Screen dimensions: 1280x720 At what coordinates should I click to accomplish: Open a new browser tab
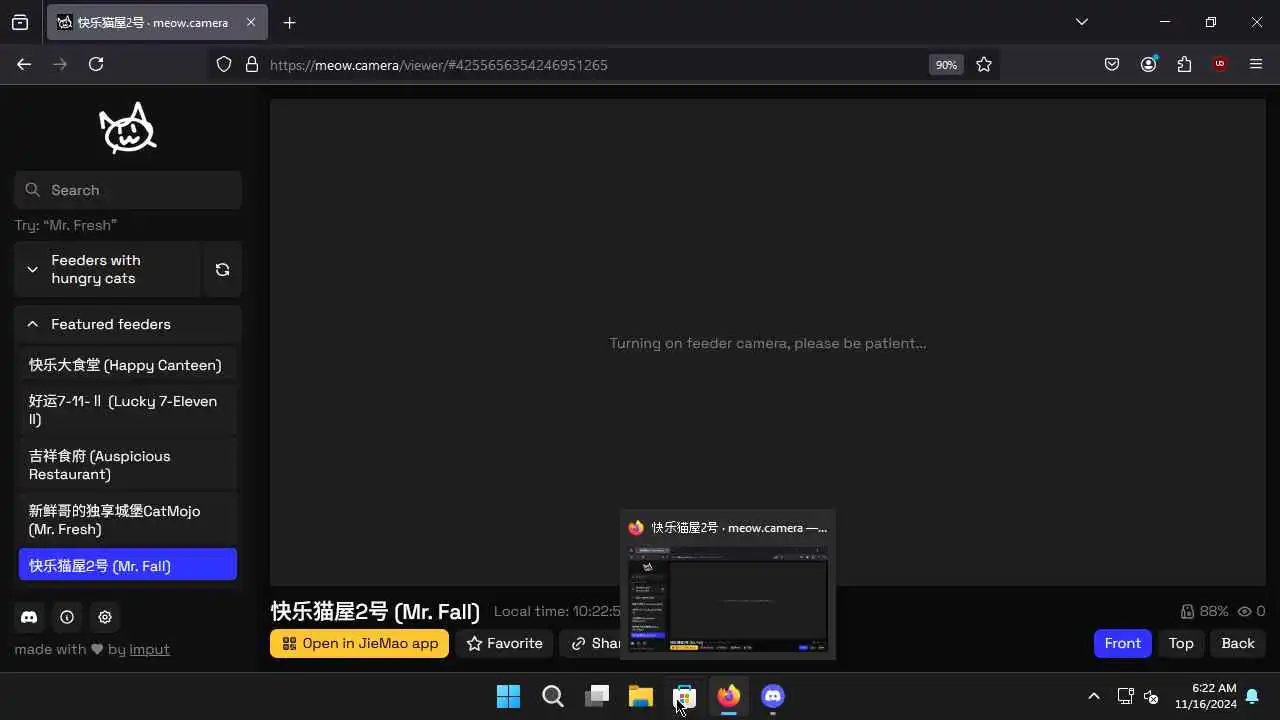tap(289, 22)
